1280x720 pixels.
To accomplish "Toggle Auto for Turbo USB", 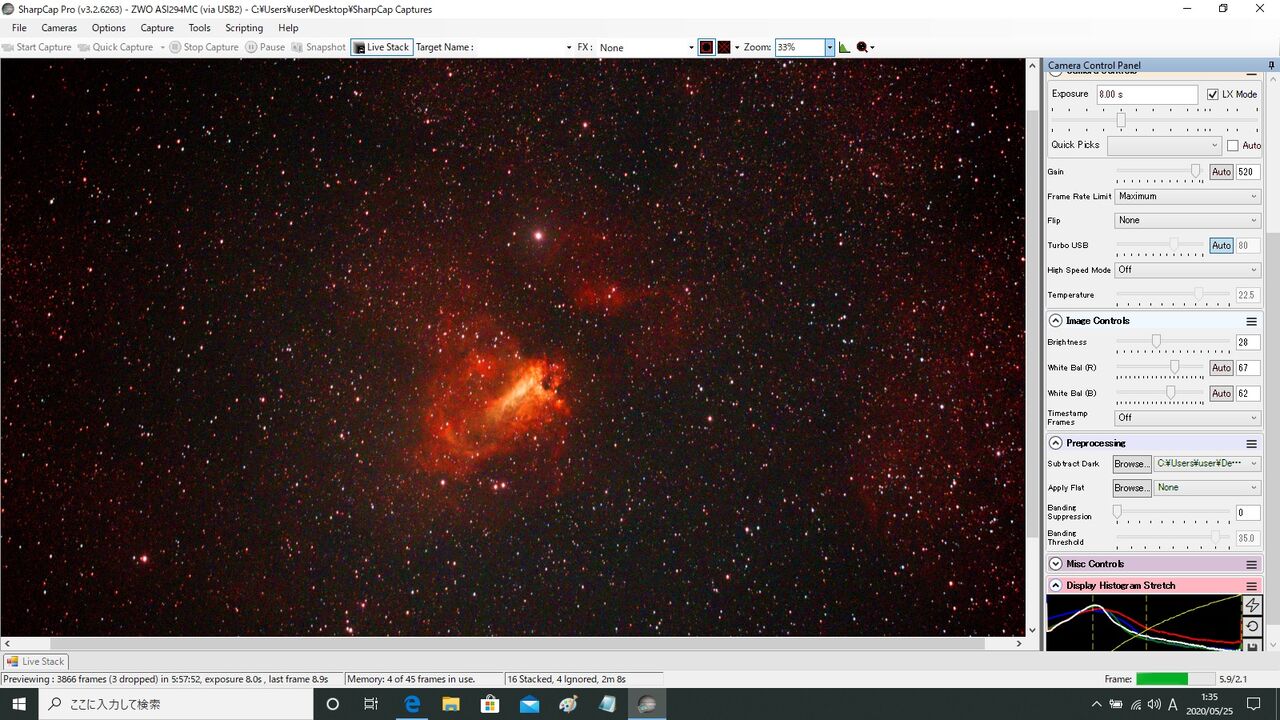I will pos(1221,245).
